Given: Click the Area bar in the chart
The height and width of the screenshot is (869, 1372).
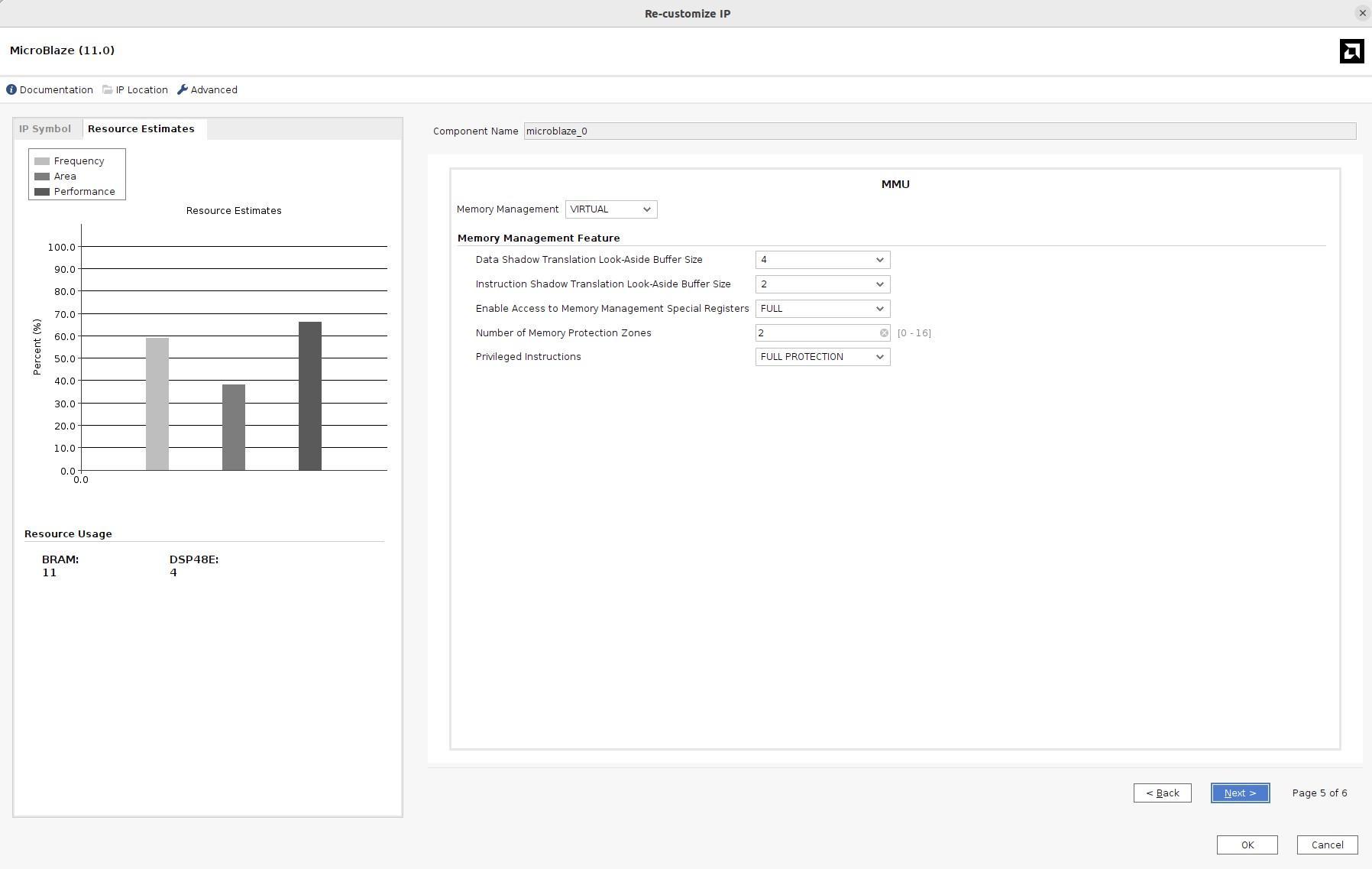Looking at the screenshot, I should (x=234, y=427).
